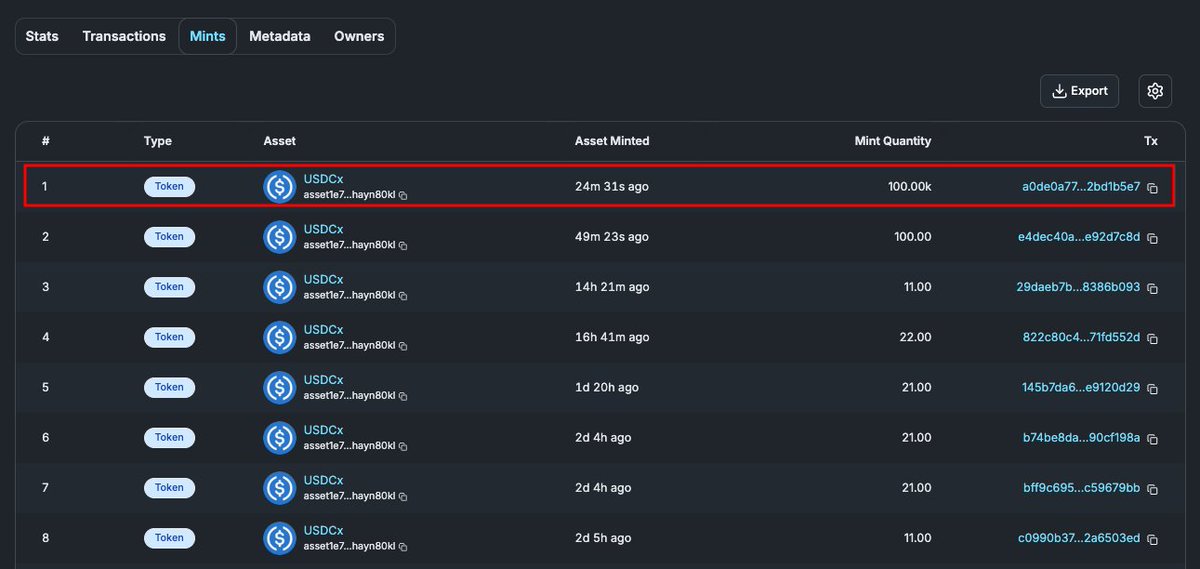Click minted time 1d 20h ago

pos(607,387)
